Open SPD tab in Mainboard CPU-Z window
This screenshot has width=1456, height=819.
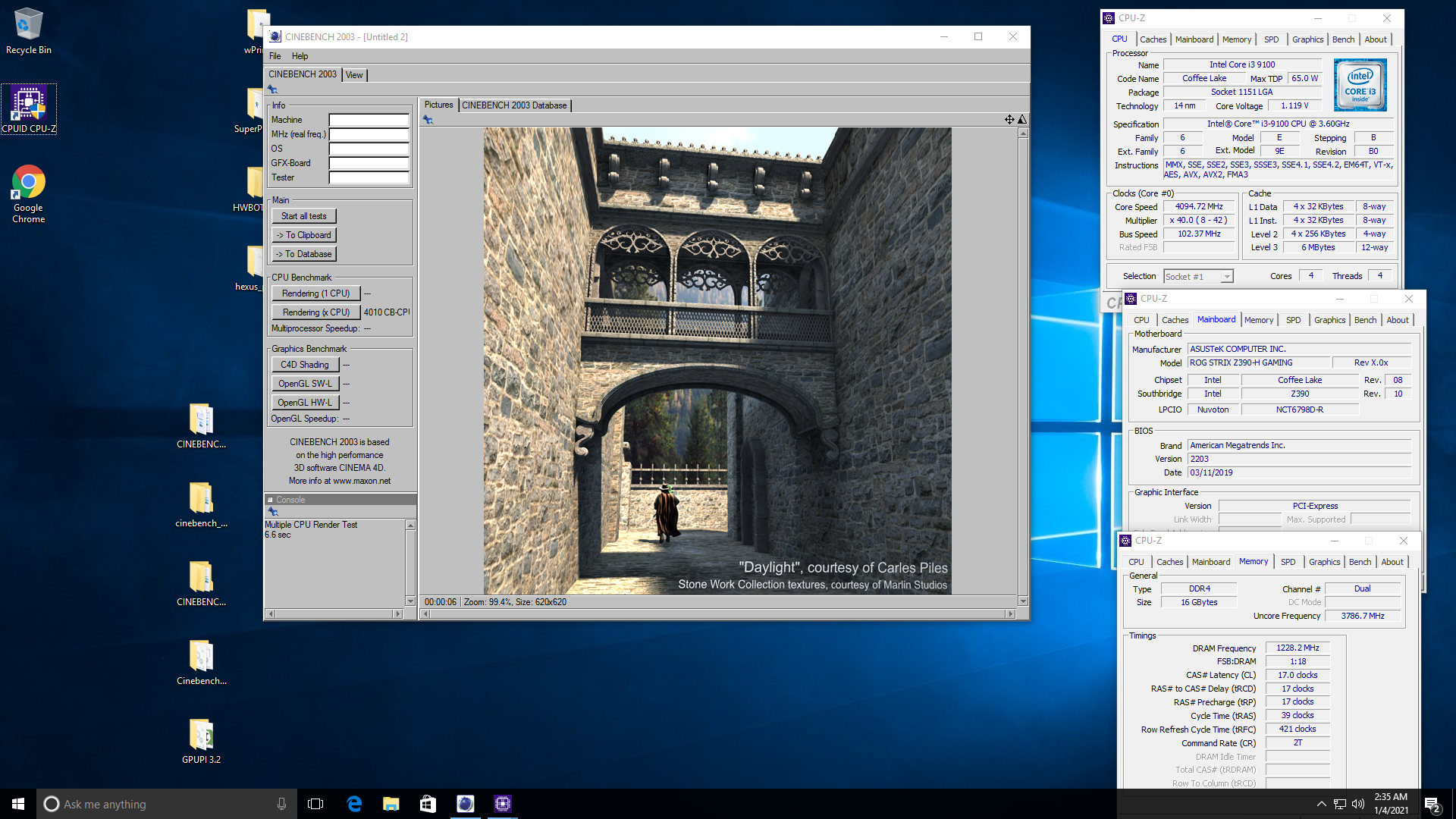click(x=1293, y=320)
